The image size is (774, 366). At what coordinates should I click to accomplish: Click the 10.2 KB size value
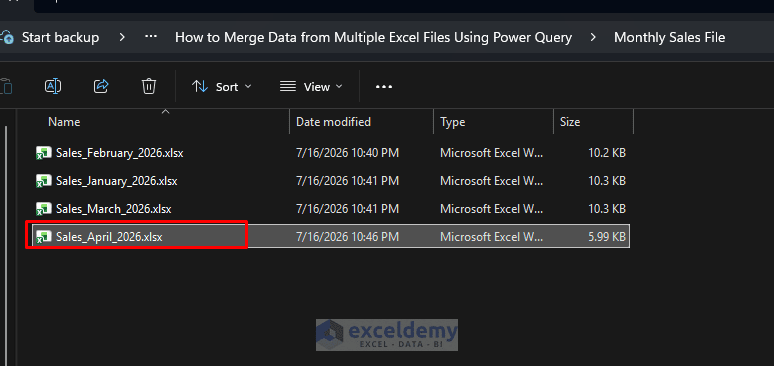(x=607, y=153)
